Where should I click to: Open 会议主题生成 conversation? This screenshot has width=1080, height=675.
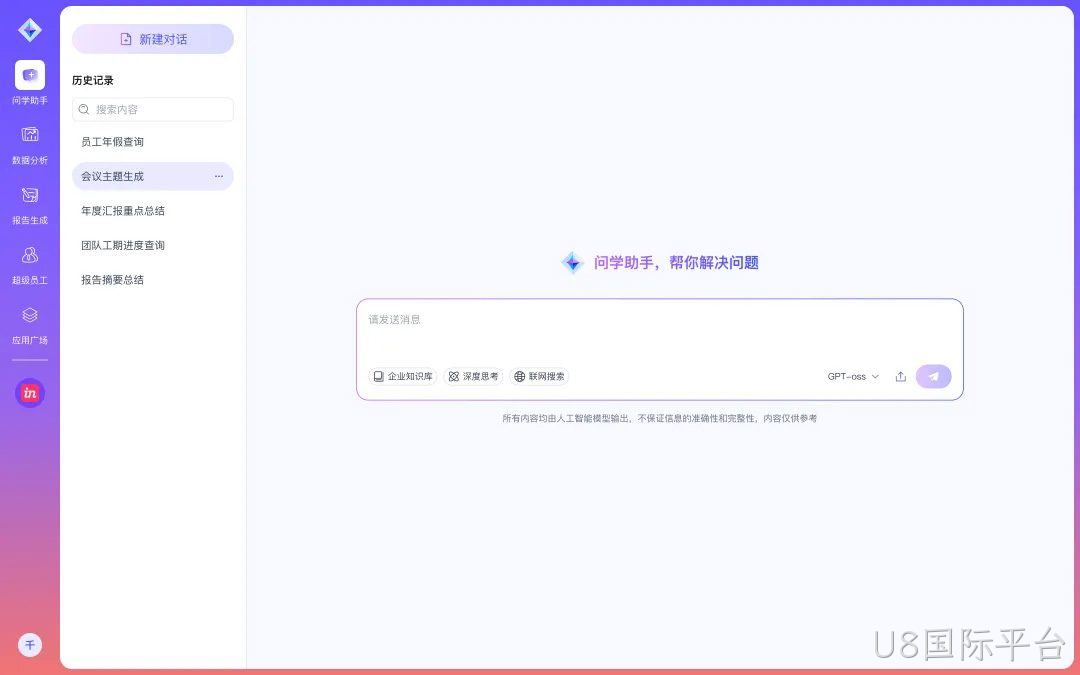[x=153, y=176]
